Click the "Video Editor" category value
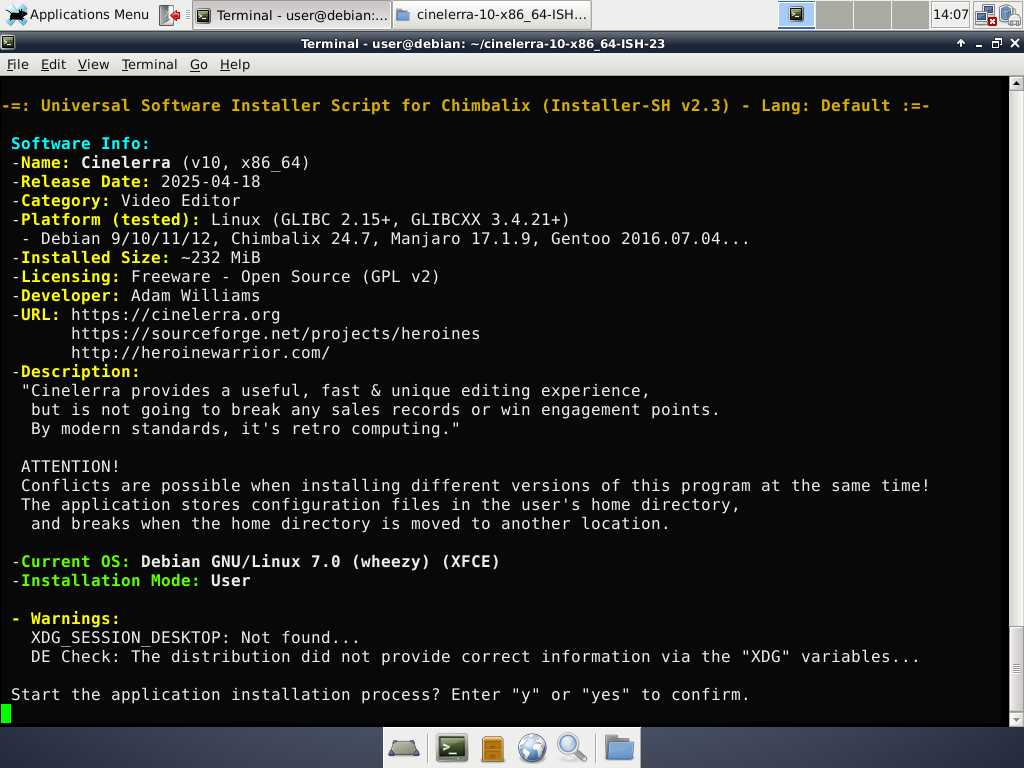This screenshot has height=768, width=1024. 180,200
